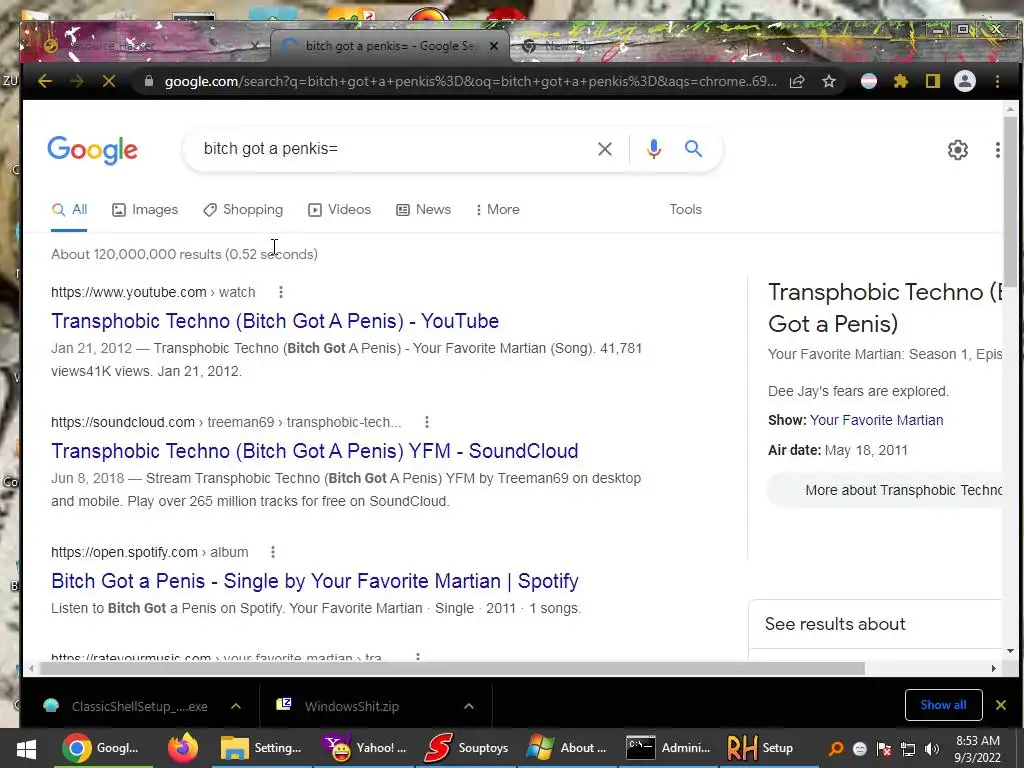
Task: Open the YFM SoundCloud result link
Action: pyautogui.click(x=315, y=451)
